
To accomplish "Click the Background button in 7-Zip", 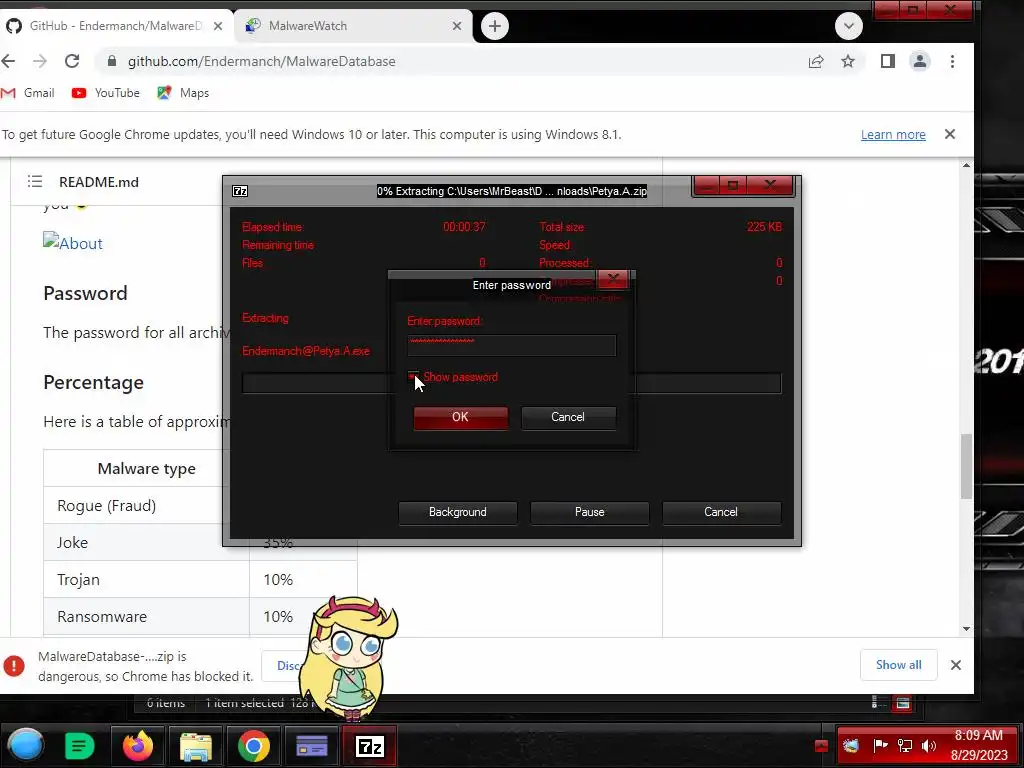I will (x=458, y=512).
